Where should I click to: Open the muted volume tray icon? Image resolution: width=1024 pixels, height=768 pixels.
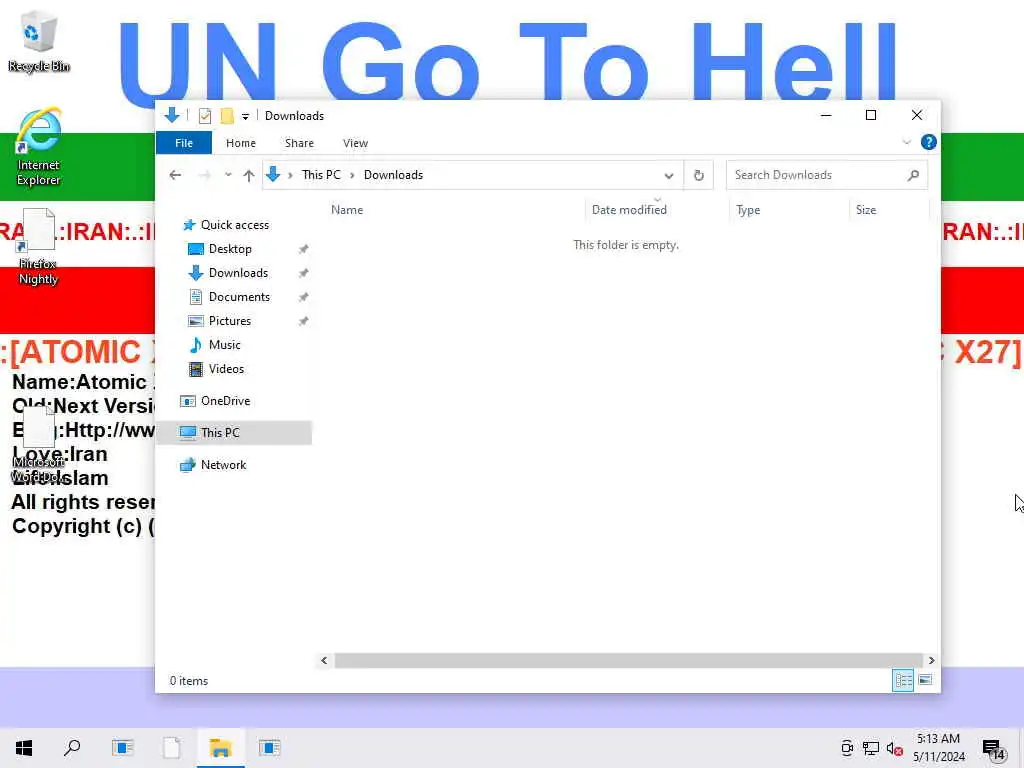tap(894, 748)
